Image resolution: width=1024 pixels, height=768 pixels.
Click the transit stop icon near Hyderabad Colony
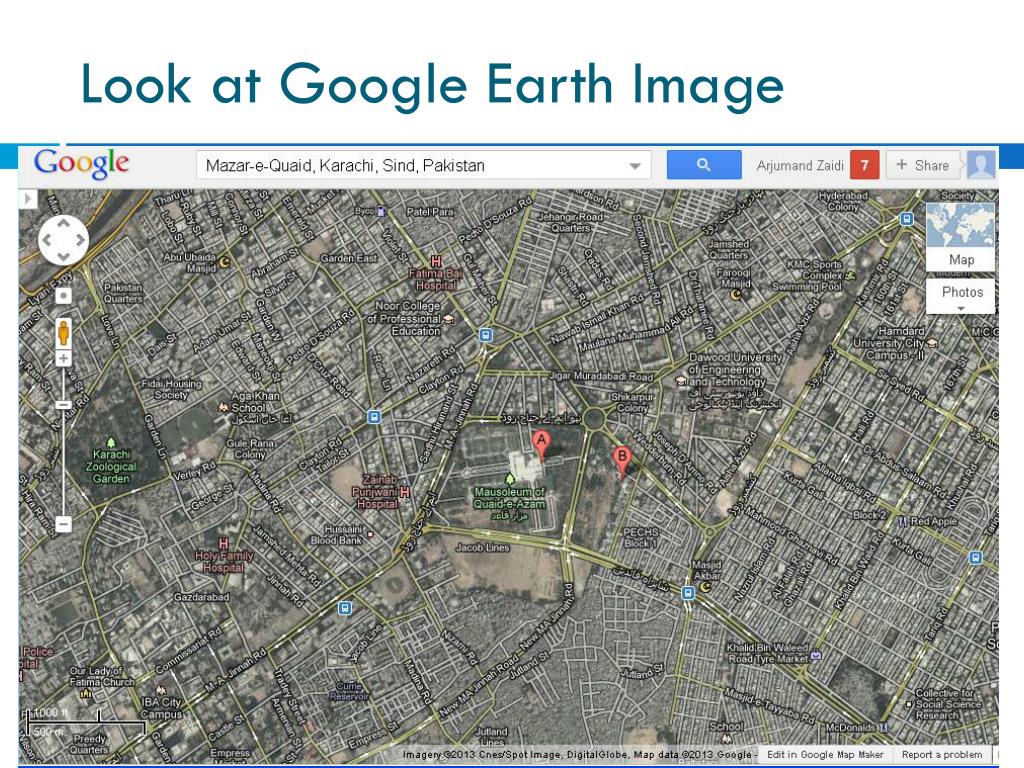906,219
